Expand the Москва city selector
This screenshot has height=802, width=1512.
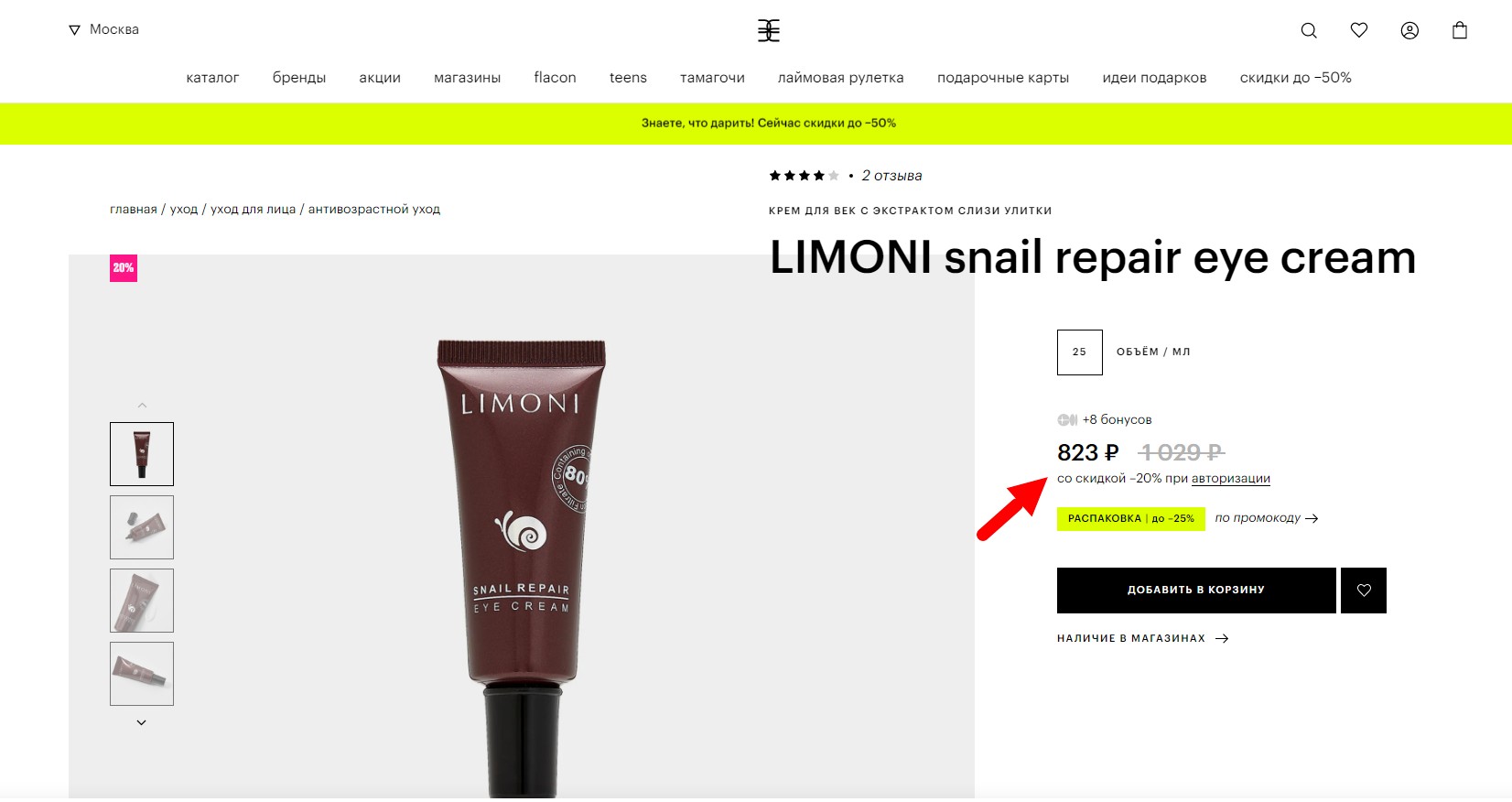coord(103,29)
